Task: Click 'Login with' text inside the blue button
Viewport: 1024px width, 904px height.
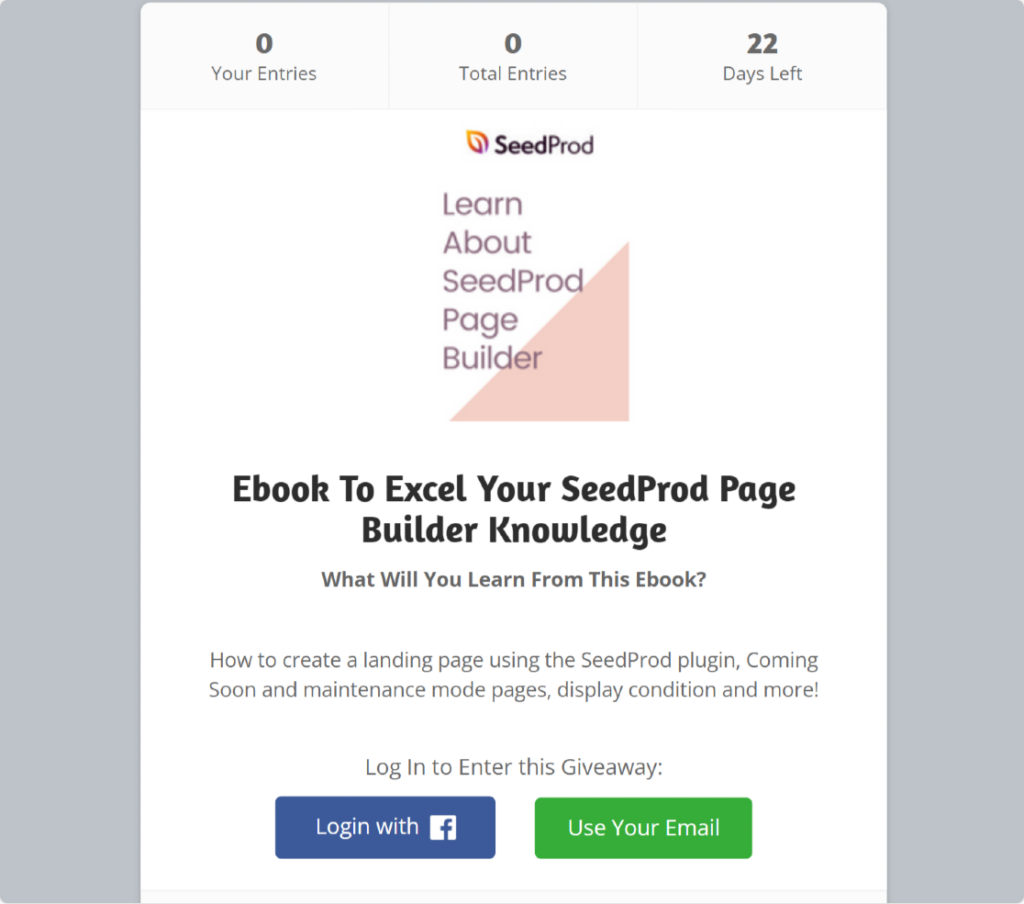Action: [x=369, y=827]
